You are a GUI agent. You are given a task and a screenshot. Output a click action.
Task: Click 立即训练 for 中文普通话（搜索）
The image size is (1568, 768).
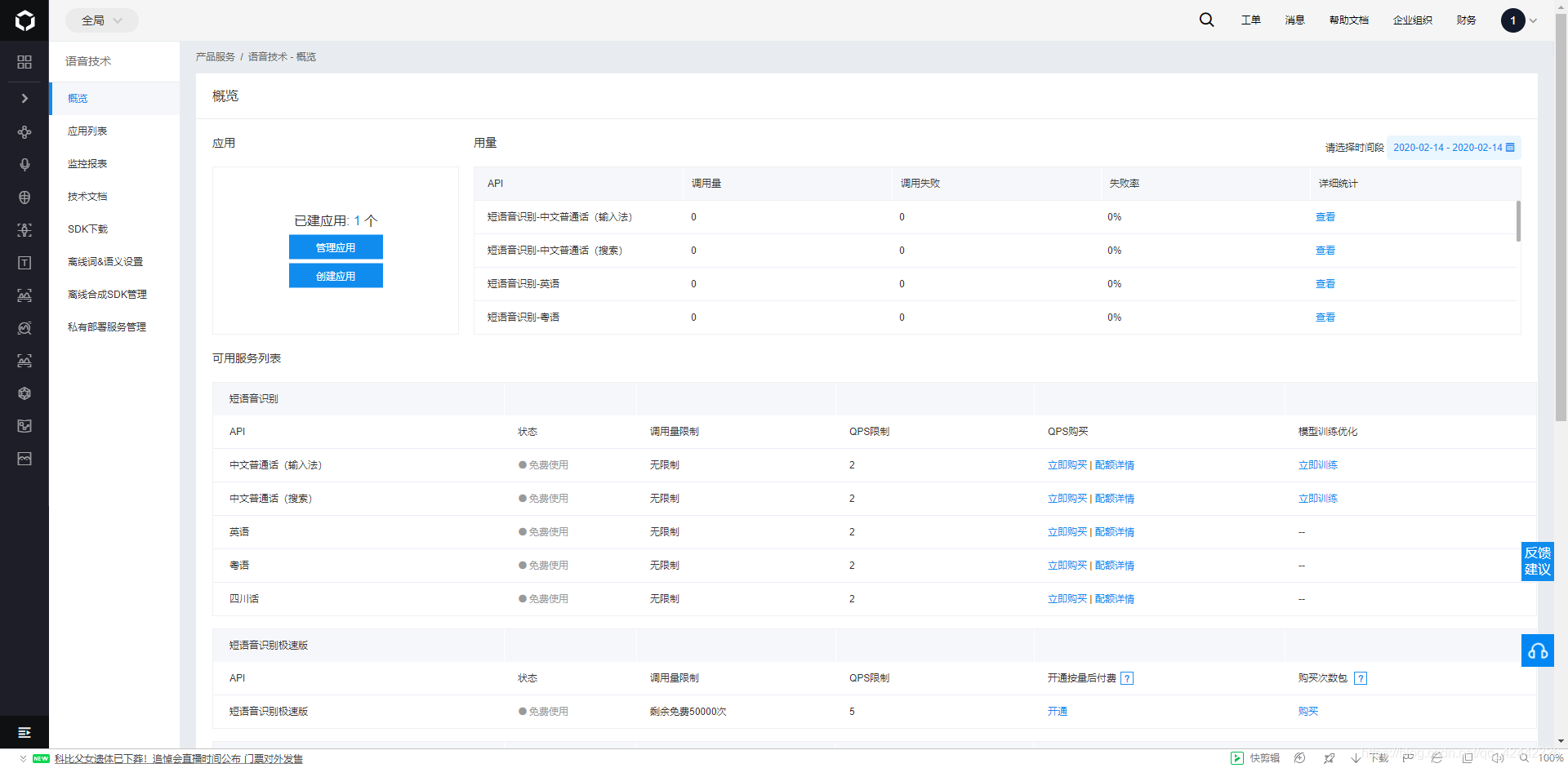tap(1317, 499)
